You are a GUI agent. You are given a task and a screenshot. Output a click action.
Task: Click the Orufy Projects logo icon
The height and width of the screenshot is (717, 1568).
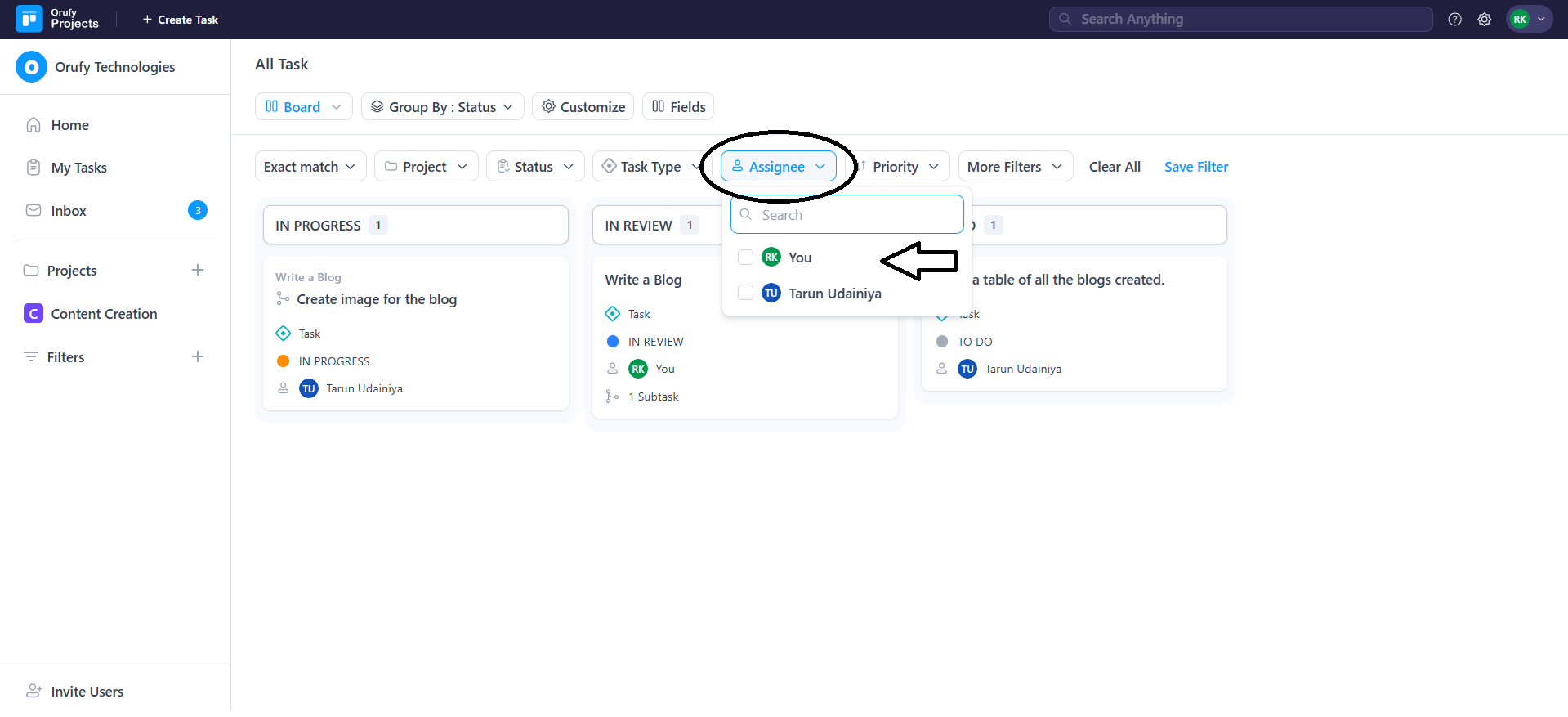coord(29,19)
